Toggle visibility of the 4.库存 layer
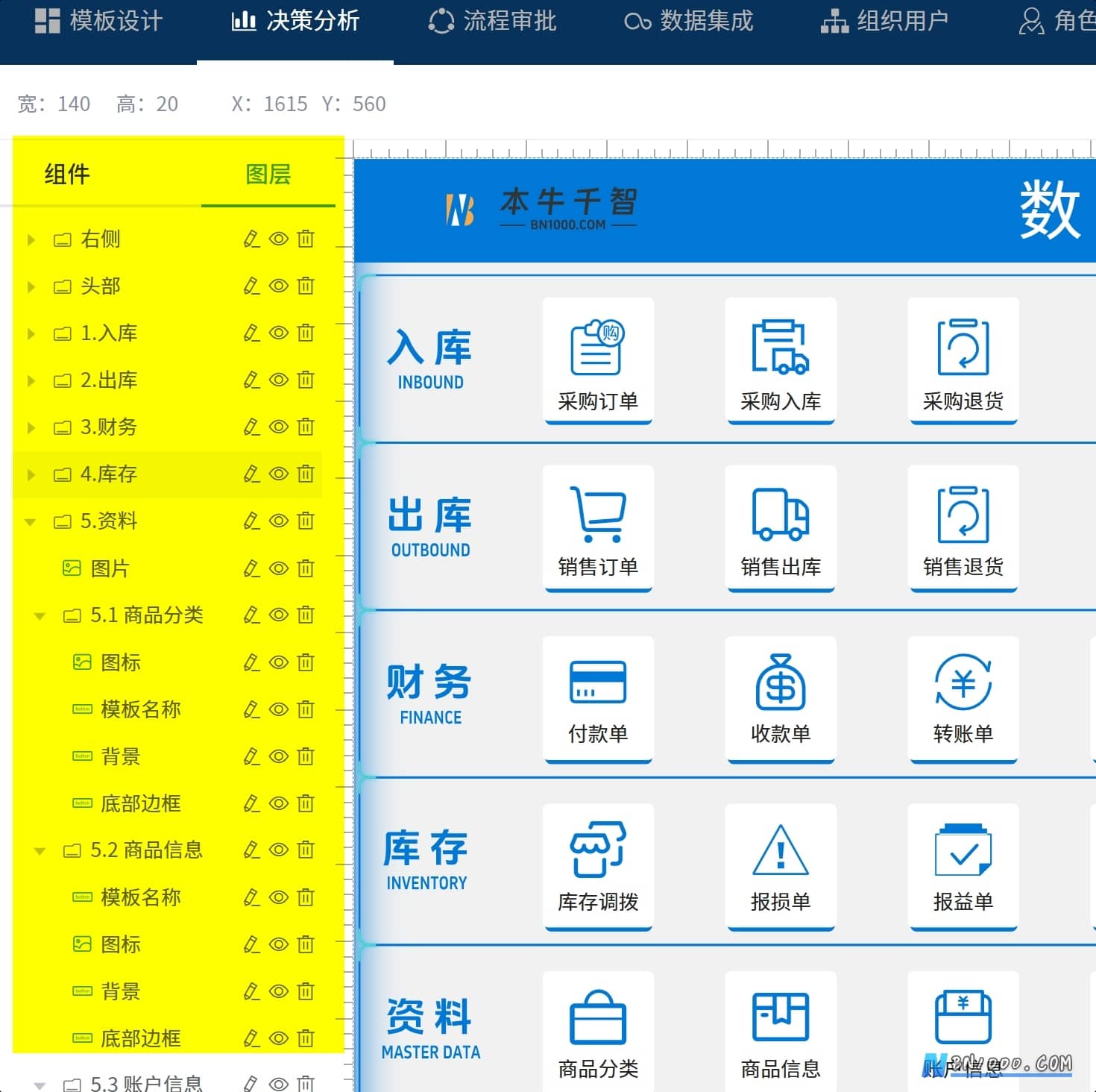Image resolution: width=1096 pixels, height=1092 pixels. 279,474
